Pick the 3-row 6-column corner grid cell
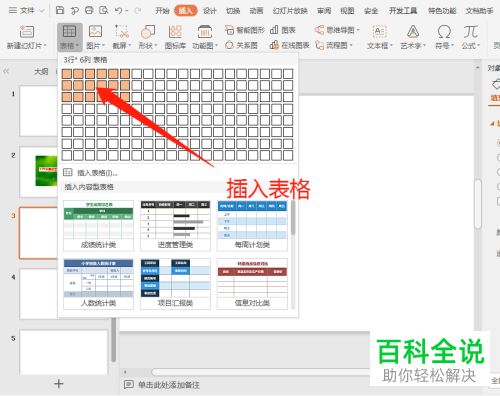The width and height of the screenshot is (500, 396). 125,97
